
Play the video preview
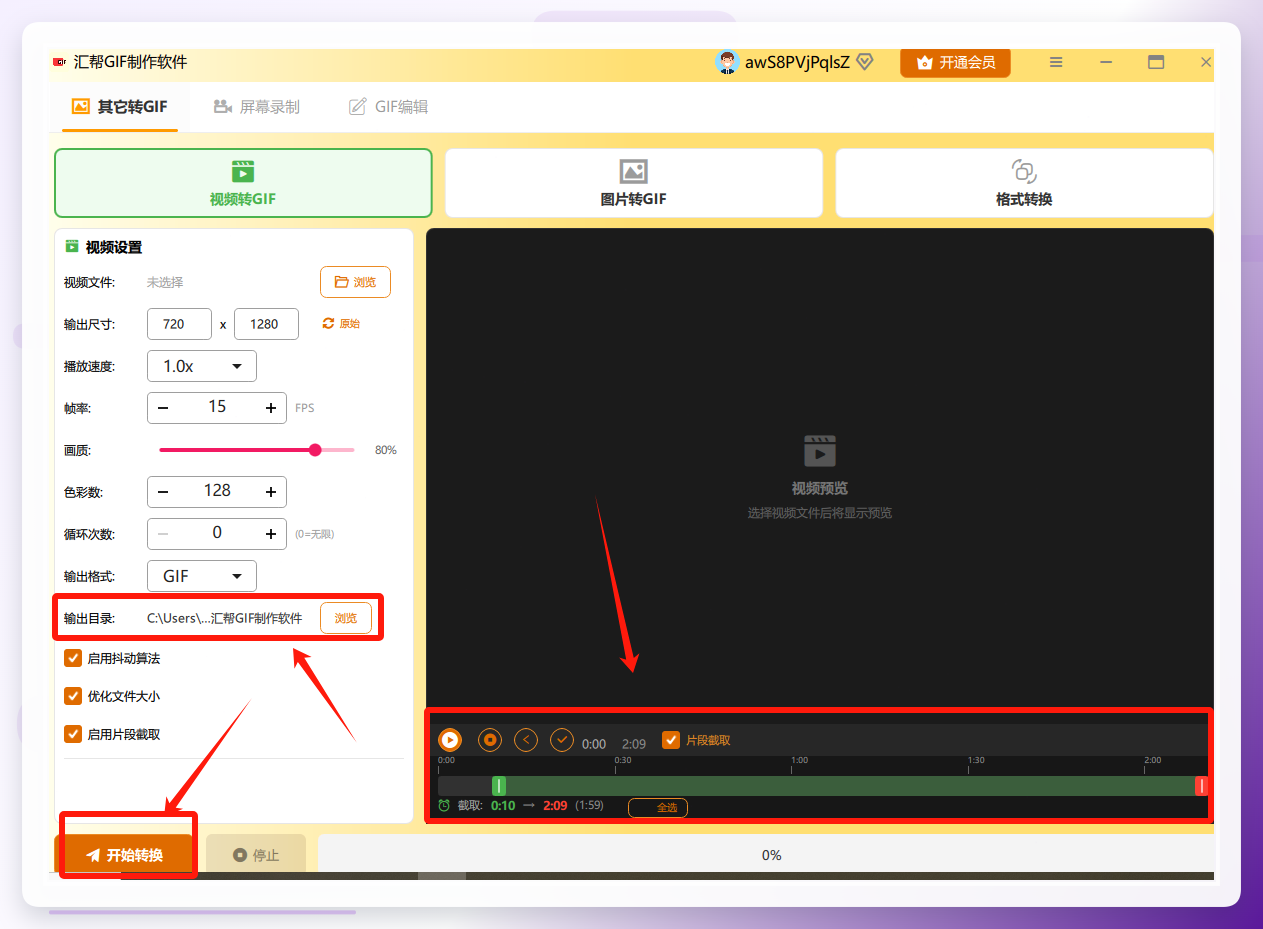click(x=450, y=740)
